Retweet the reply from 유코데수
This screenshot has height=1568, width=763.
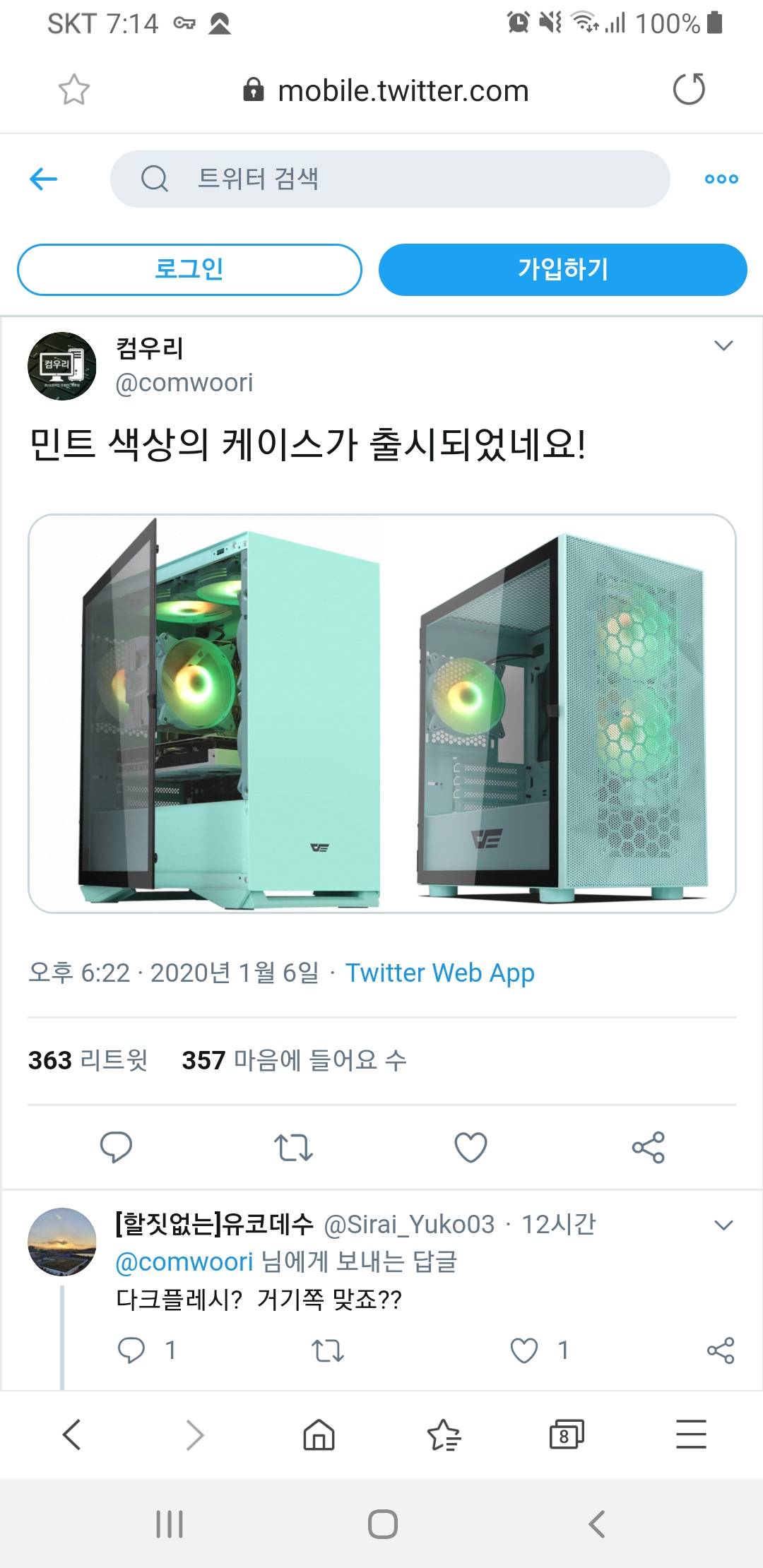(328, 1350)
